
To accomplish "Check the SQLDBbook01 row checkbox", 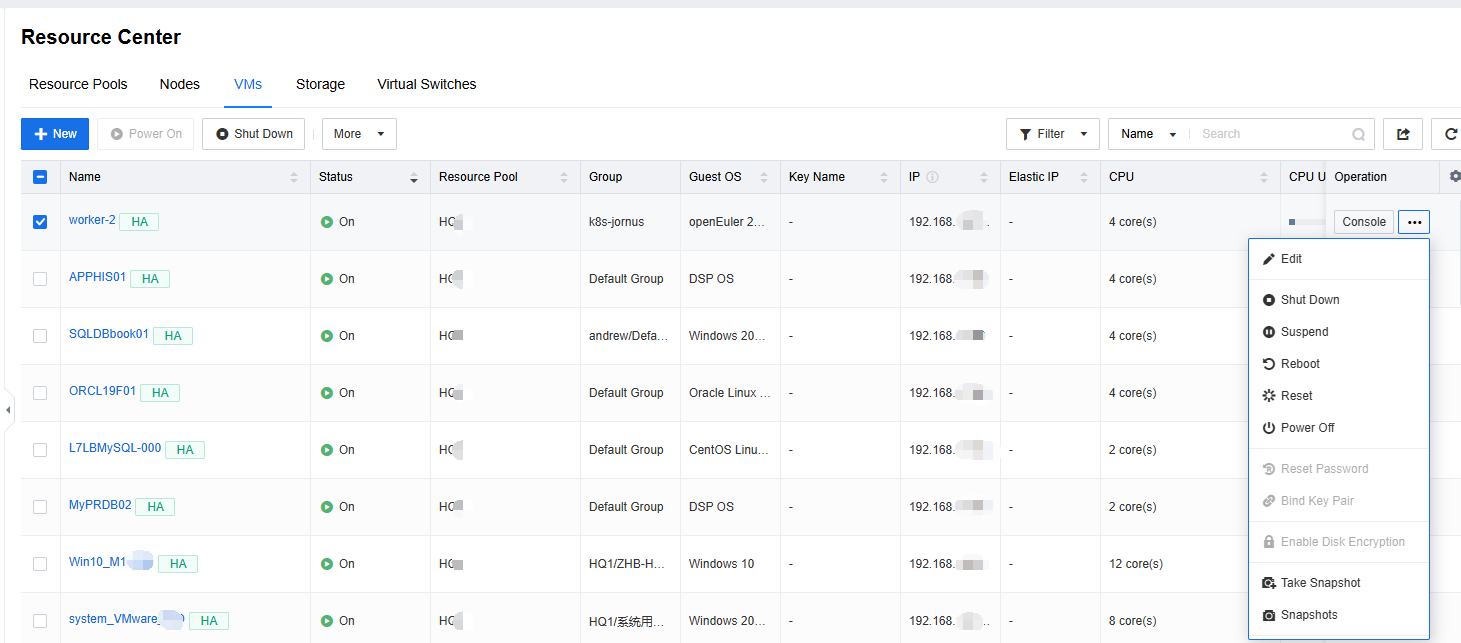I will [40, 336].
